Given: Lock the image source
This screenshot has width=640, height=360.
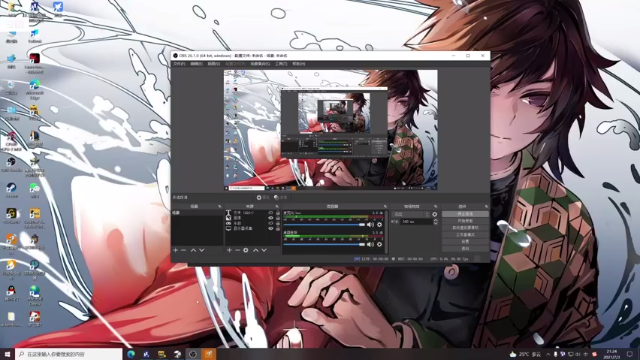Looking at the screenshot, I should [x=278, y=218].
